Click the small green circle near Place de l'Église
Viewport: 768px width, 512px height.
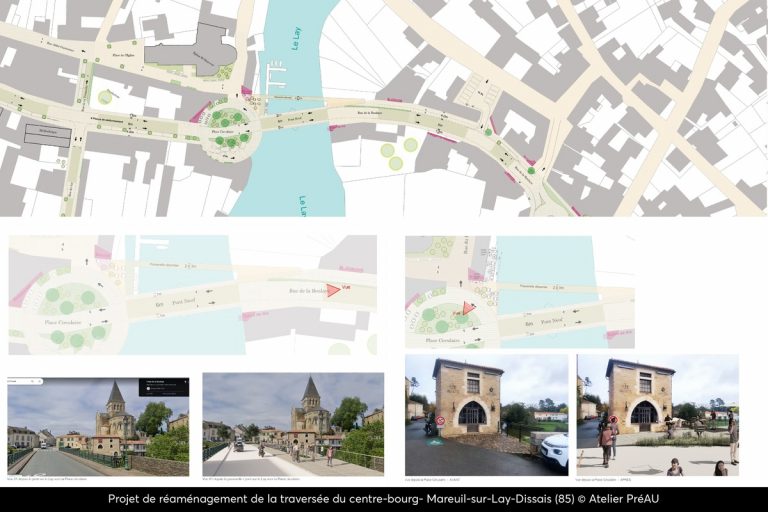[x=105, y=97]
